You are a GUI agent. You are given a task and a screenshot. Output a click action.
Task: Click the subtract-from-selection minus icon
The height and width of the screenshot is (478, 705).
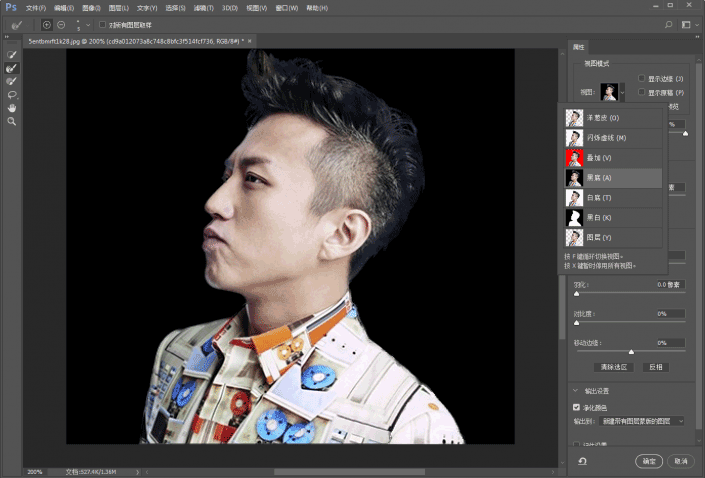[x=61, y=25]
